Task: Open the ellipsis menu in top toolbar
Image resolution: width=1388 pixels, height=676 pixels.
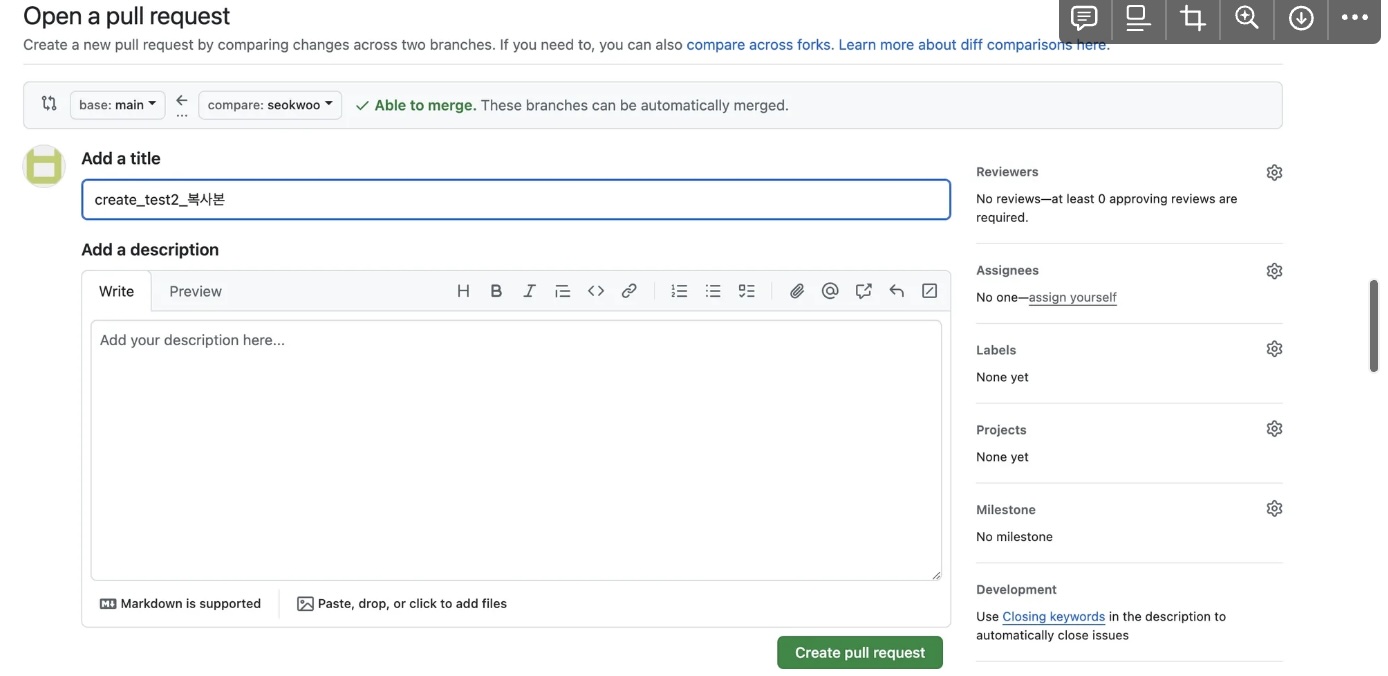Action: (1354, 16)
